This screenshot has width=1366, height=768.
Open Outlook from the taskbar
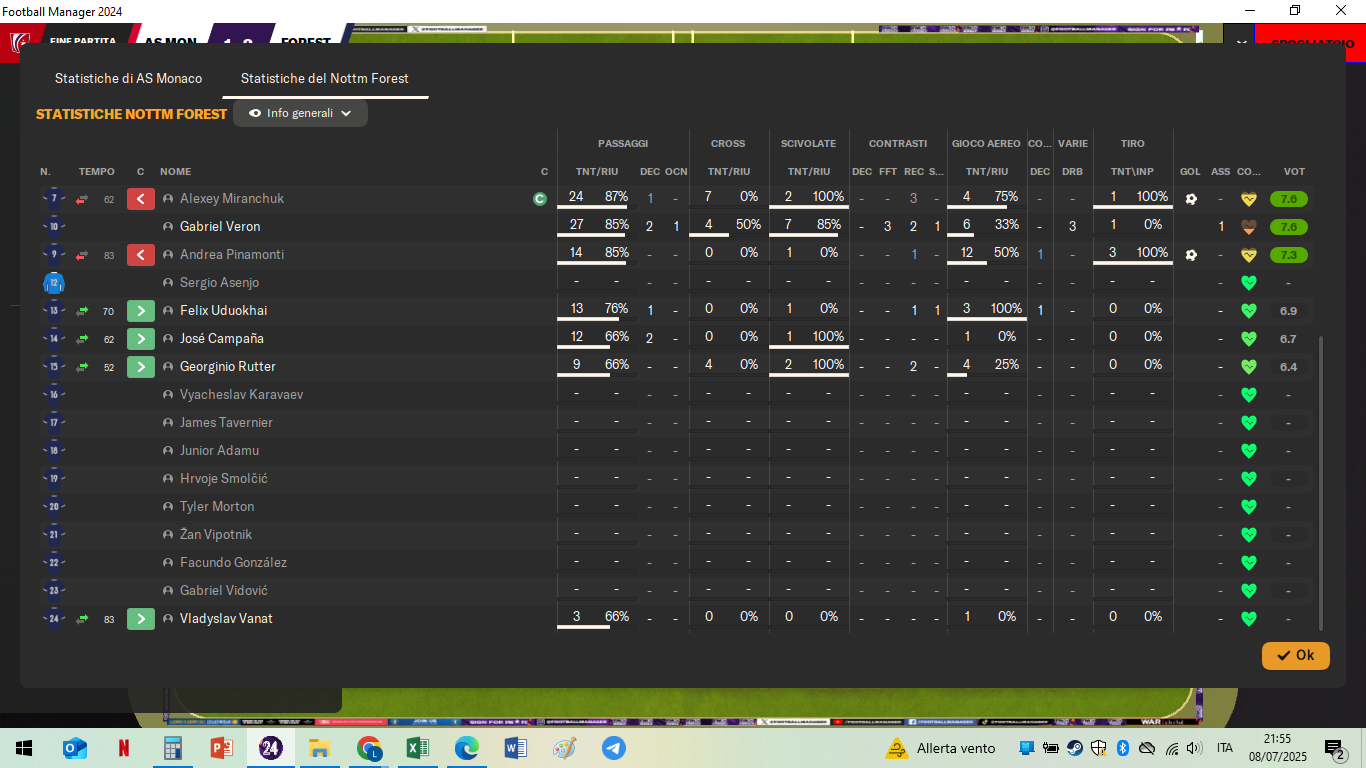[x=75, y=748]
